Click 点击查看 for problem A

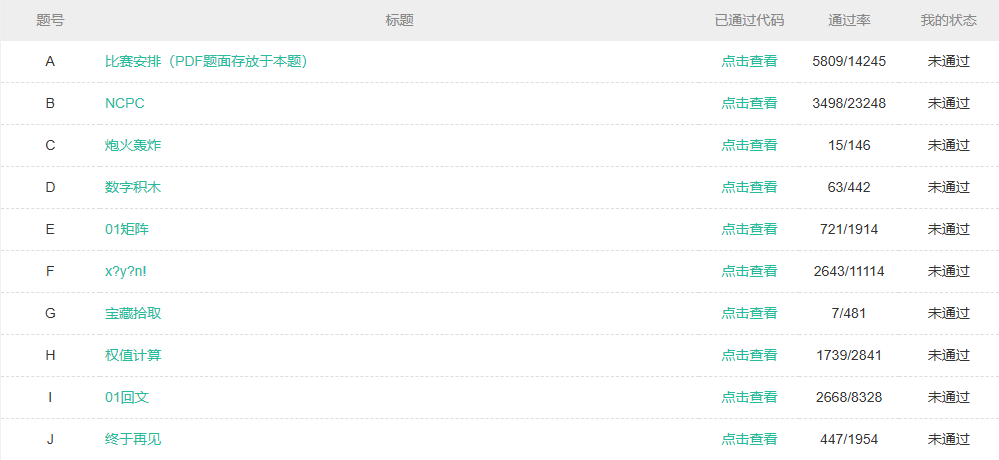[x=749, y=61]
